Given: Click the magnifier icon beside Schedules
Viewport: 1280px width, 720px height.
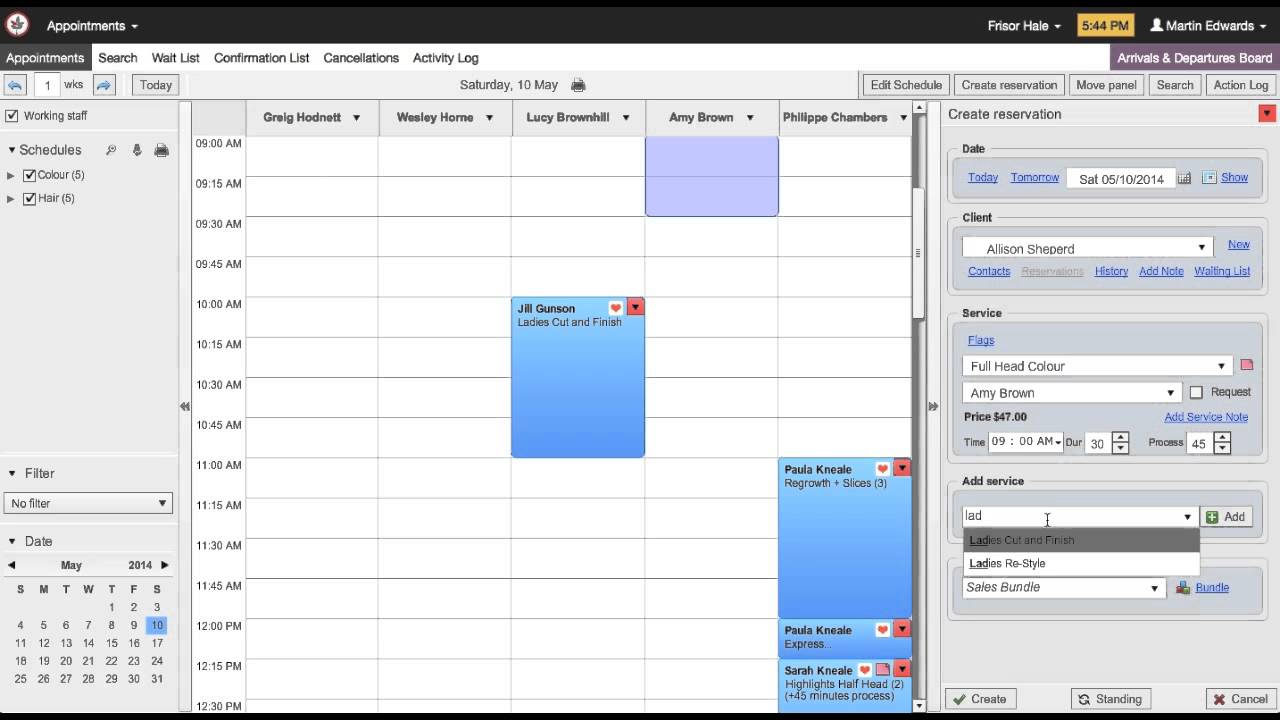Looking at the screenshot, I should coord(111,150).
